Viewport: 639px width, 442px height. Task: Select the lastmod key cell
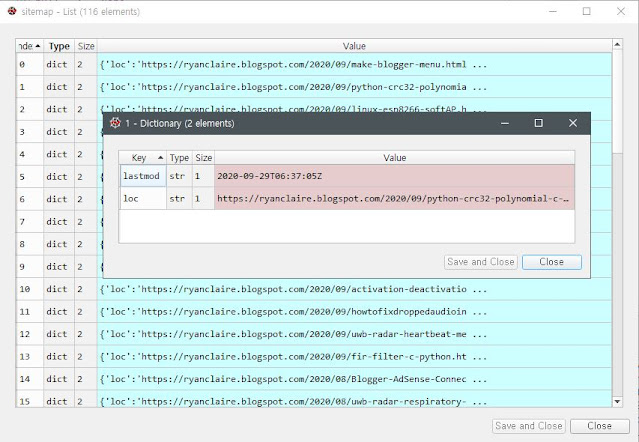(x=143, y=176)
